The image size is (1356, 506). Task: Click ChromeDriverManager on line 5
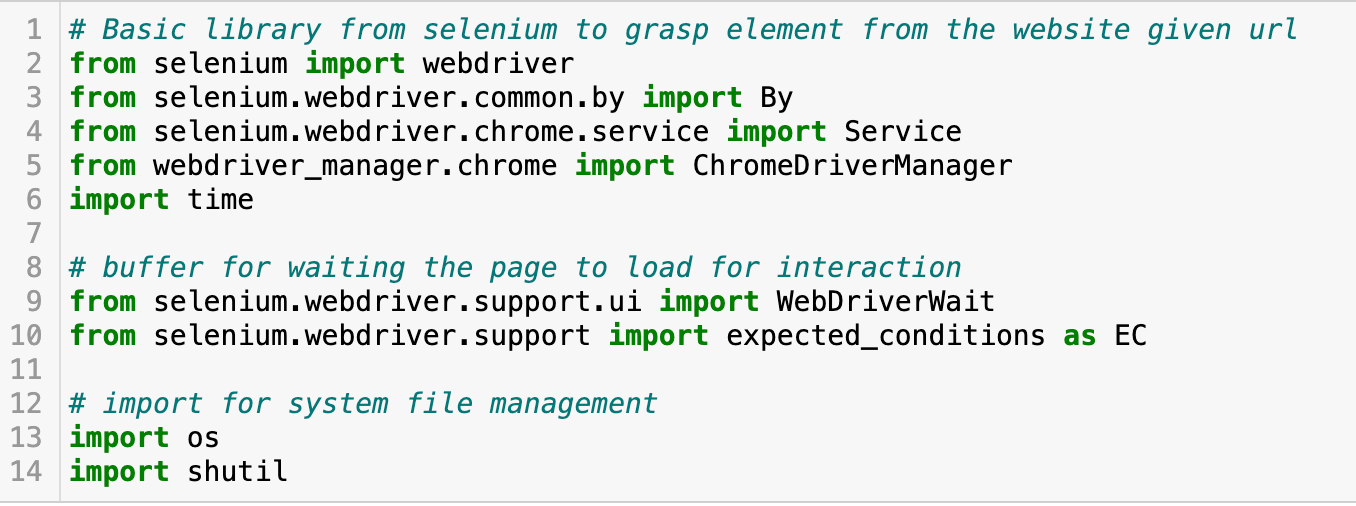(852, 166)
